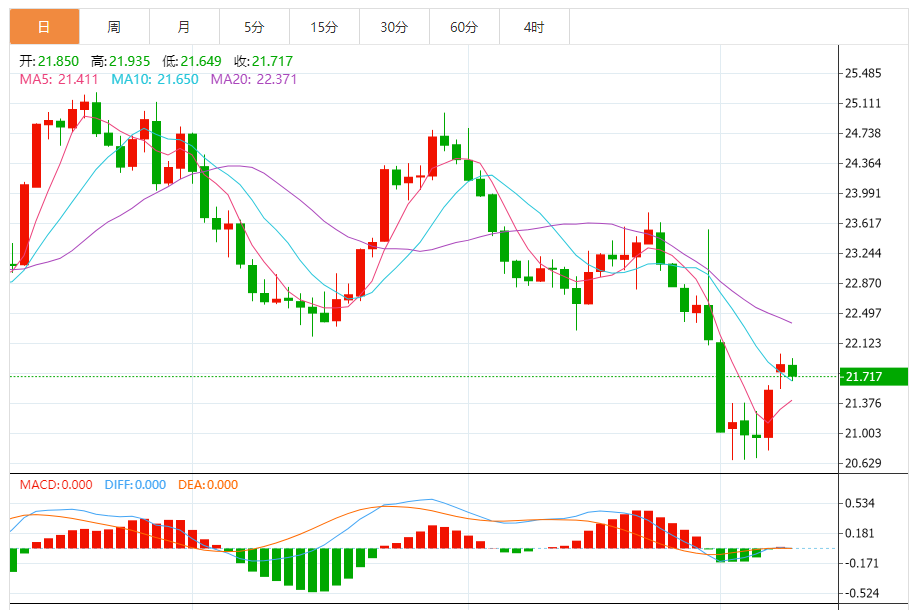Image resolution: width=914 pixels, height=610 pixels.
Task: Click the 24.364 price axis label
Action: [863, 163]
